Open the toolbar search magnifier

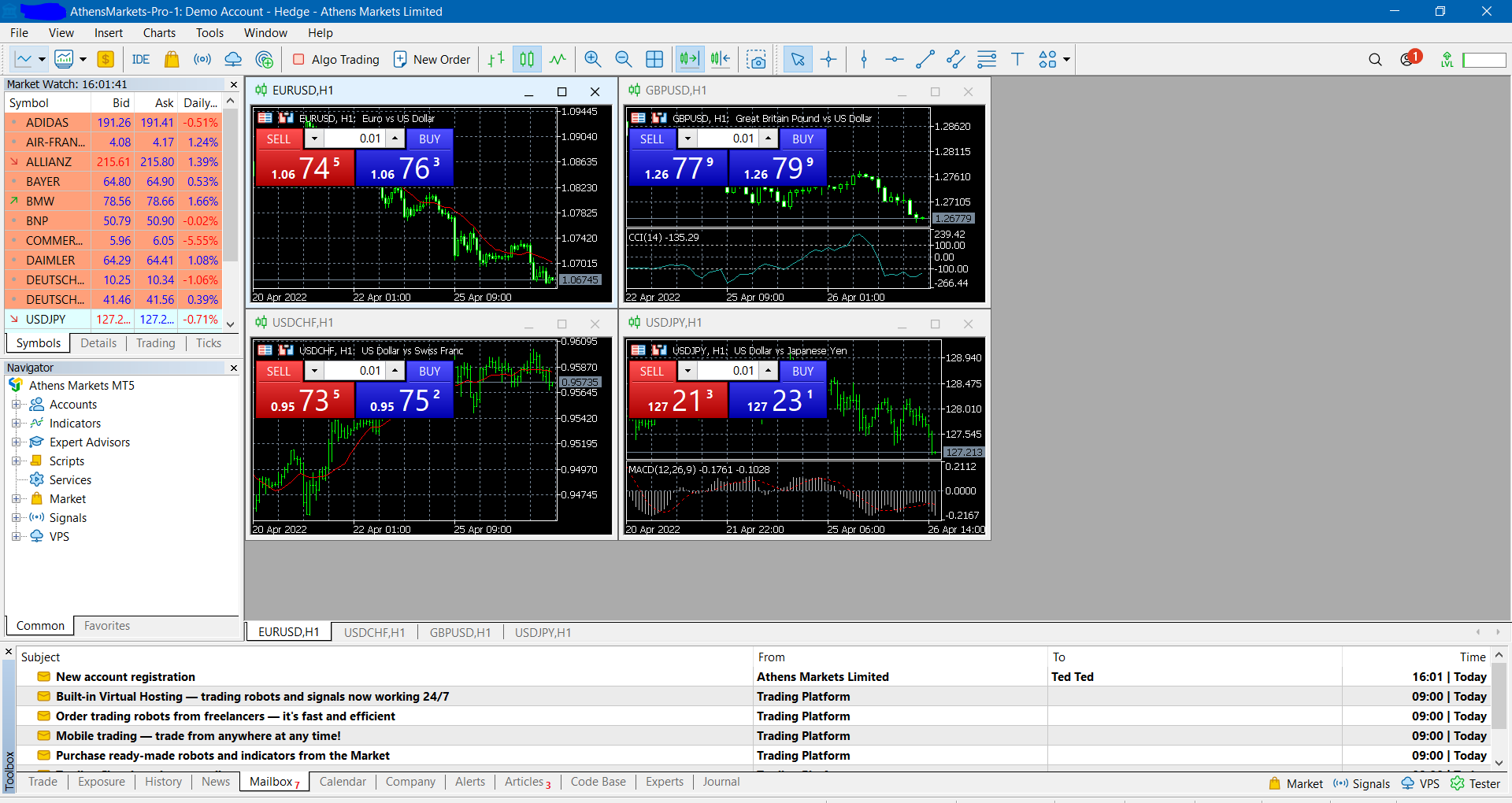pyautogui.click(x=1375, y=59)
